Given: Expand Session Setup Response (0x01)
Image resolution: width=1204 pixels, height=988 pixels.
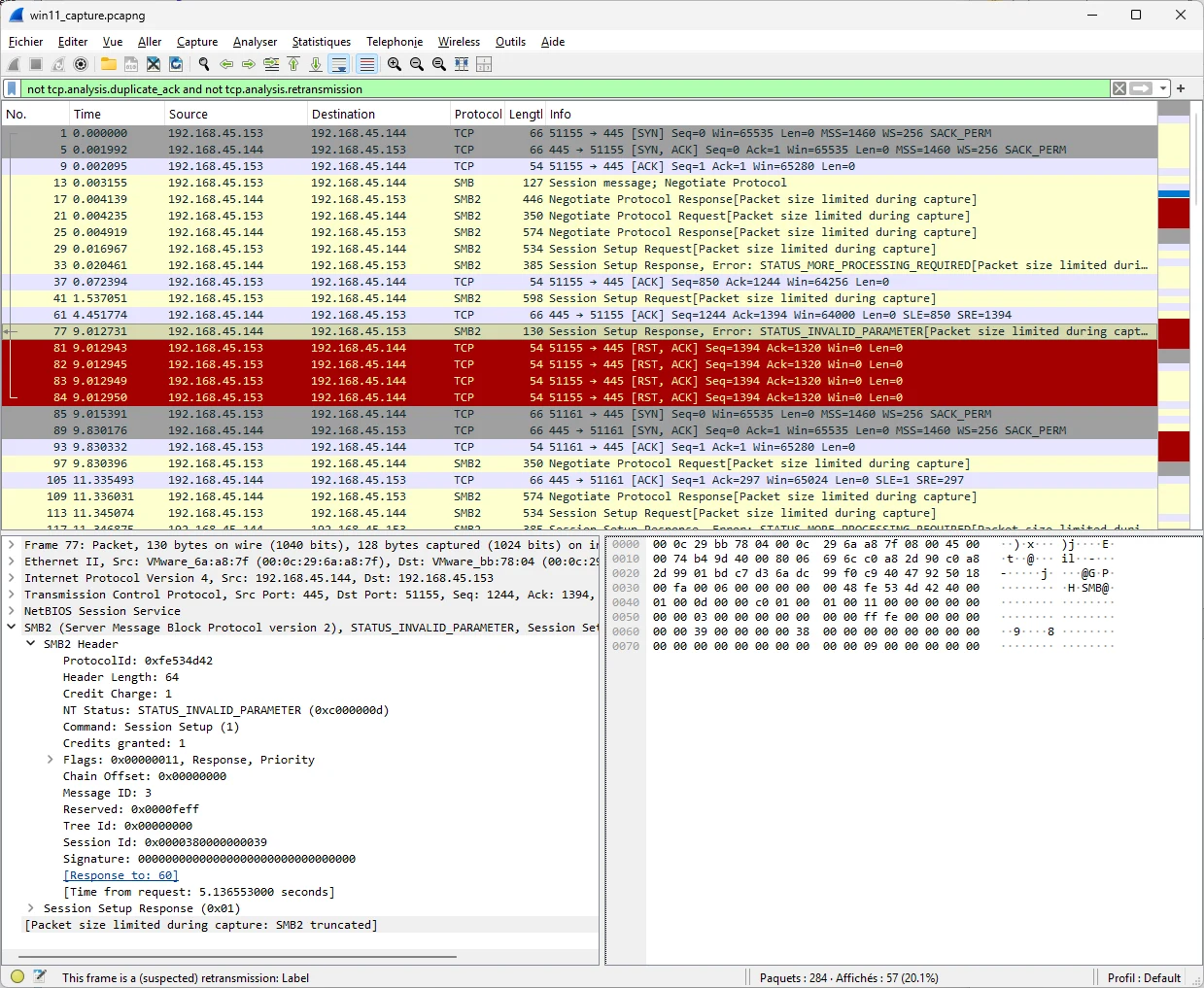Looking at the screenshot, I should pyautogui.click(x=30, y=908).
